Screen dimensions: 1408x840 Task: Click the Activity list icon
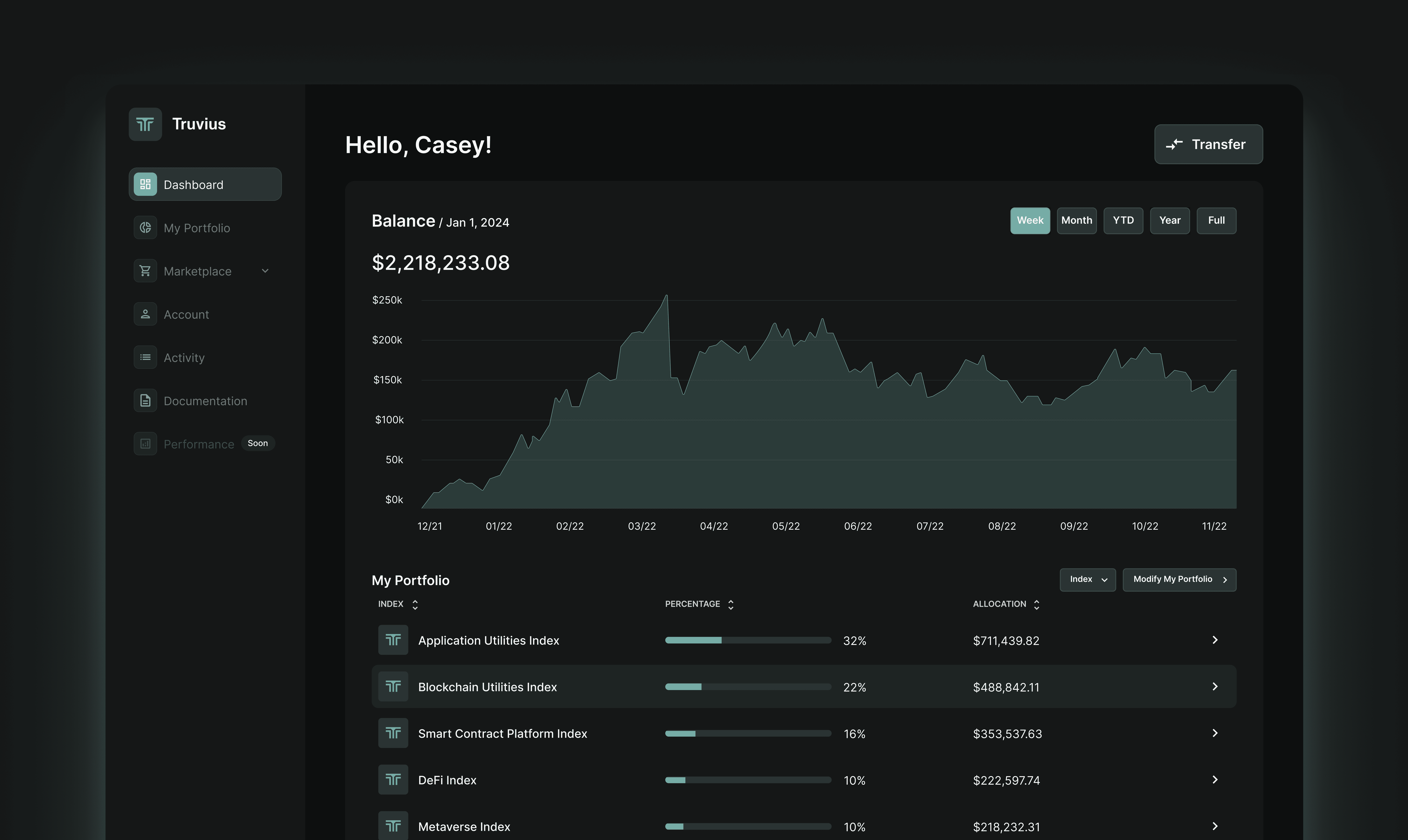coord(145,357)
